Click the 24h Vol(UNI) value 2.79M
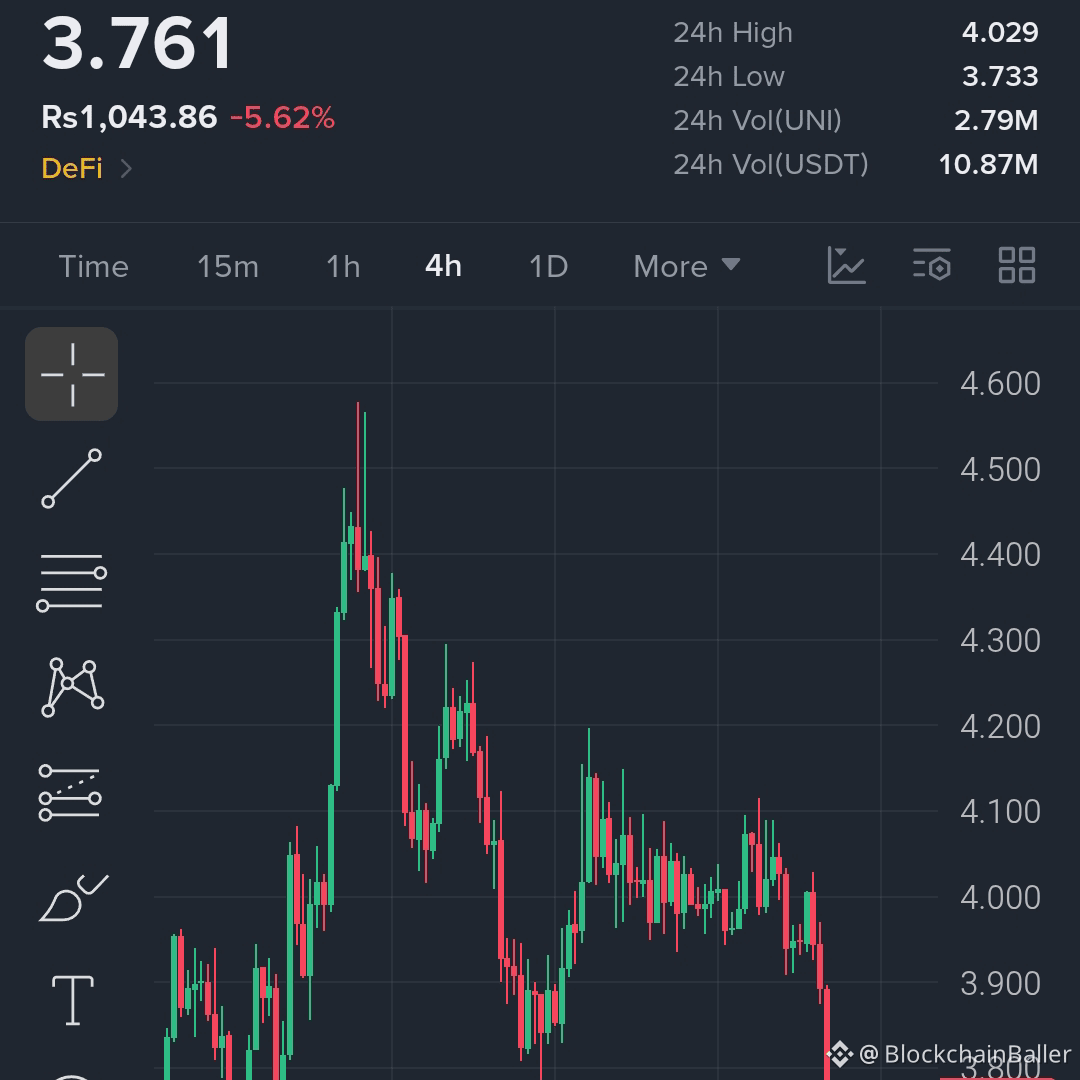 (996, 121)
